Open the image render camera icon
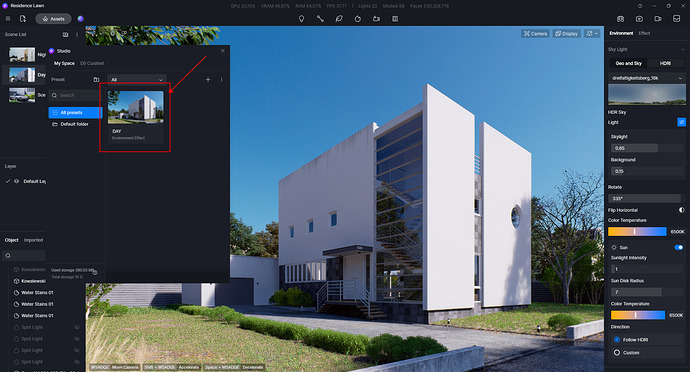 pyautogui.click(x=639, y=19)
